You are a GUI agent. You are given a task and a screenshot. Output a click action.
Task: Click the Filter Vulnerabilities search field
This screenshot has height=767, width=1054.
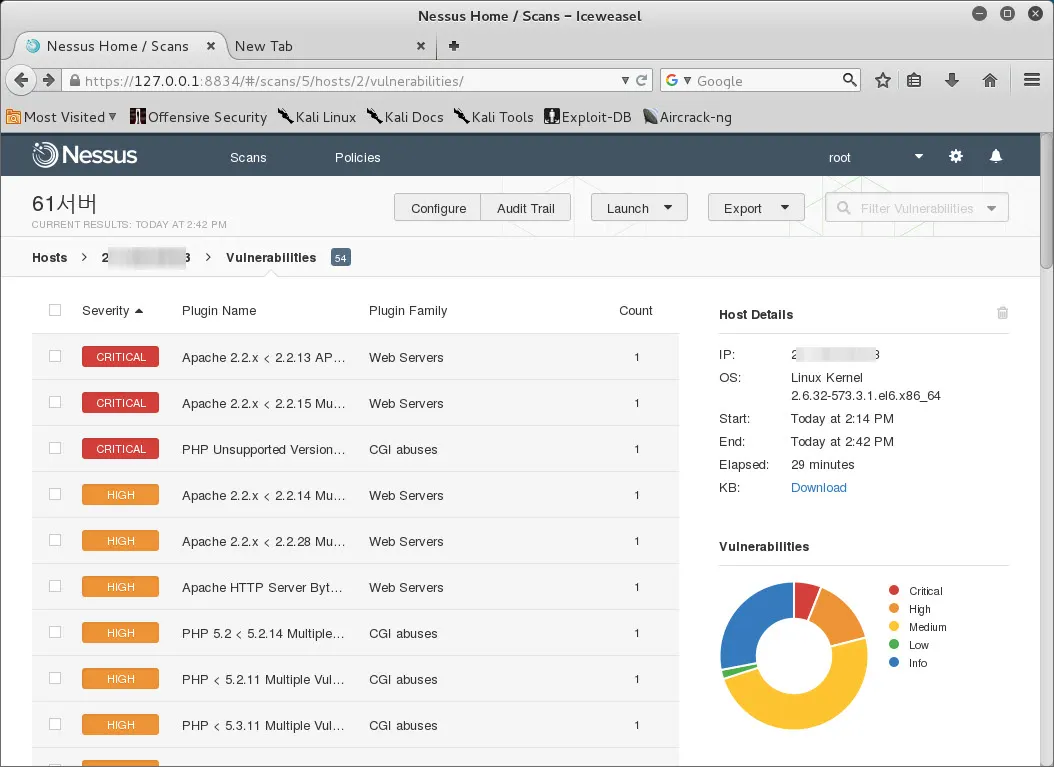click(x=907, y=208)
